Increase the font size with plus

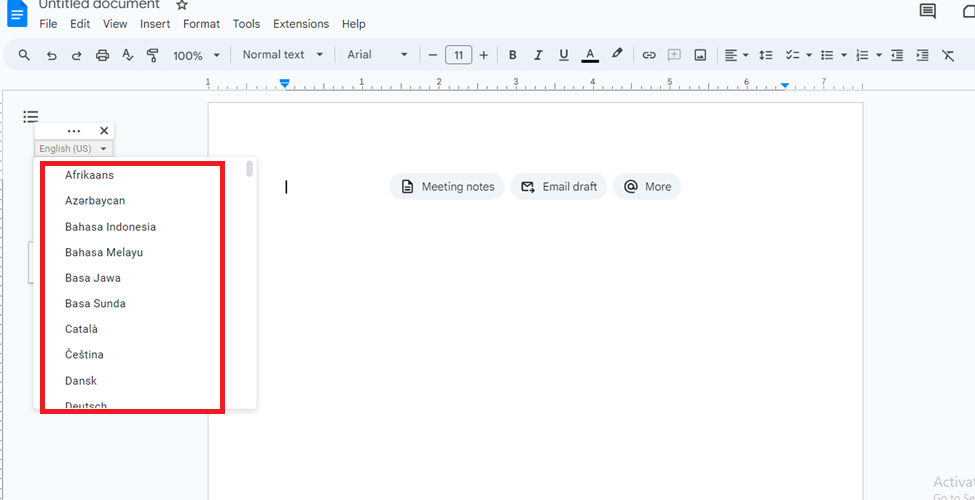[x=484, y=55]
